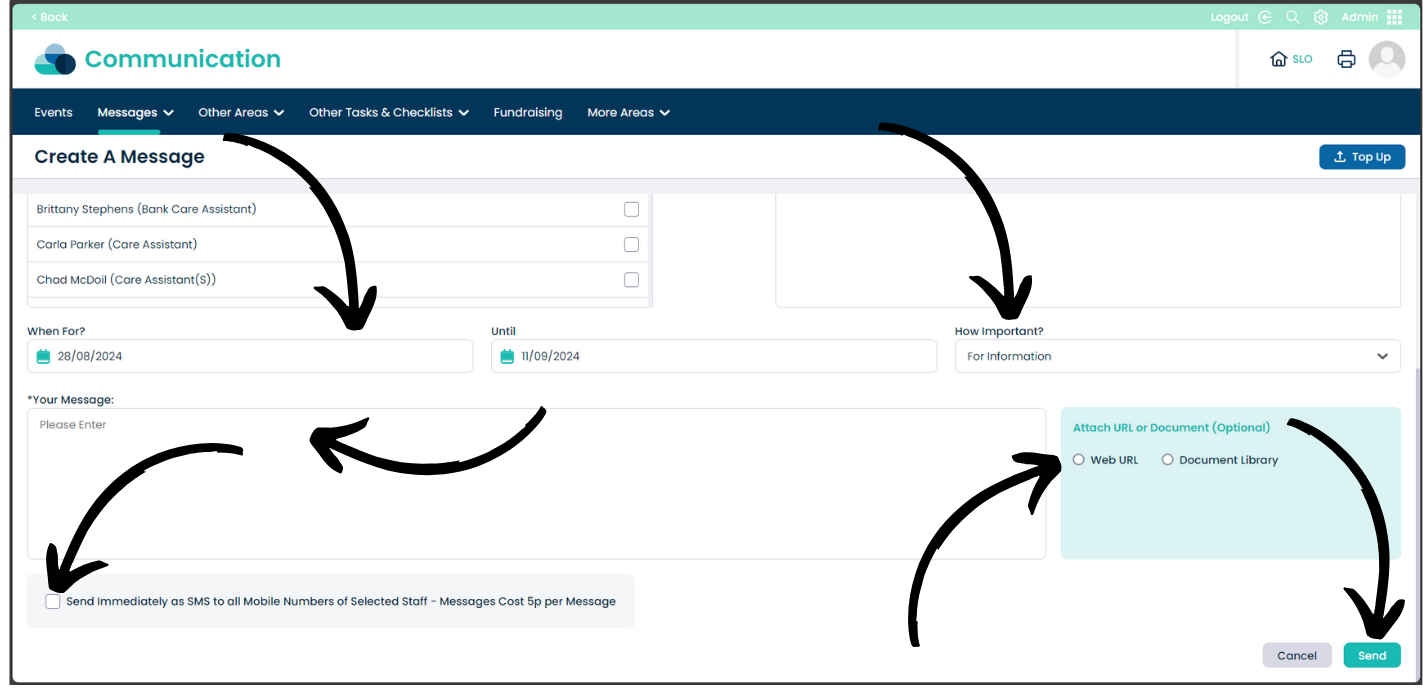
Task: Go to the Events tab
Action: (x=53, y=112)
